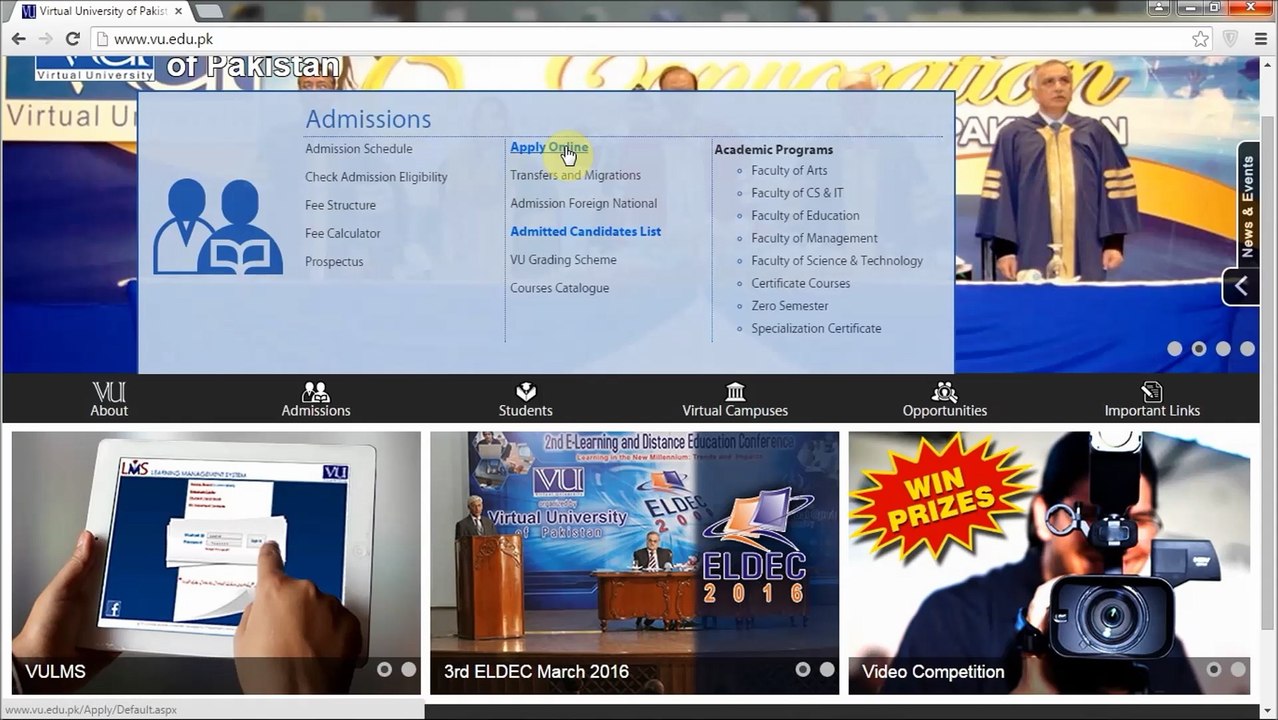Click the shield extension icon in toolbar

coord(1230,39)
